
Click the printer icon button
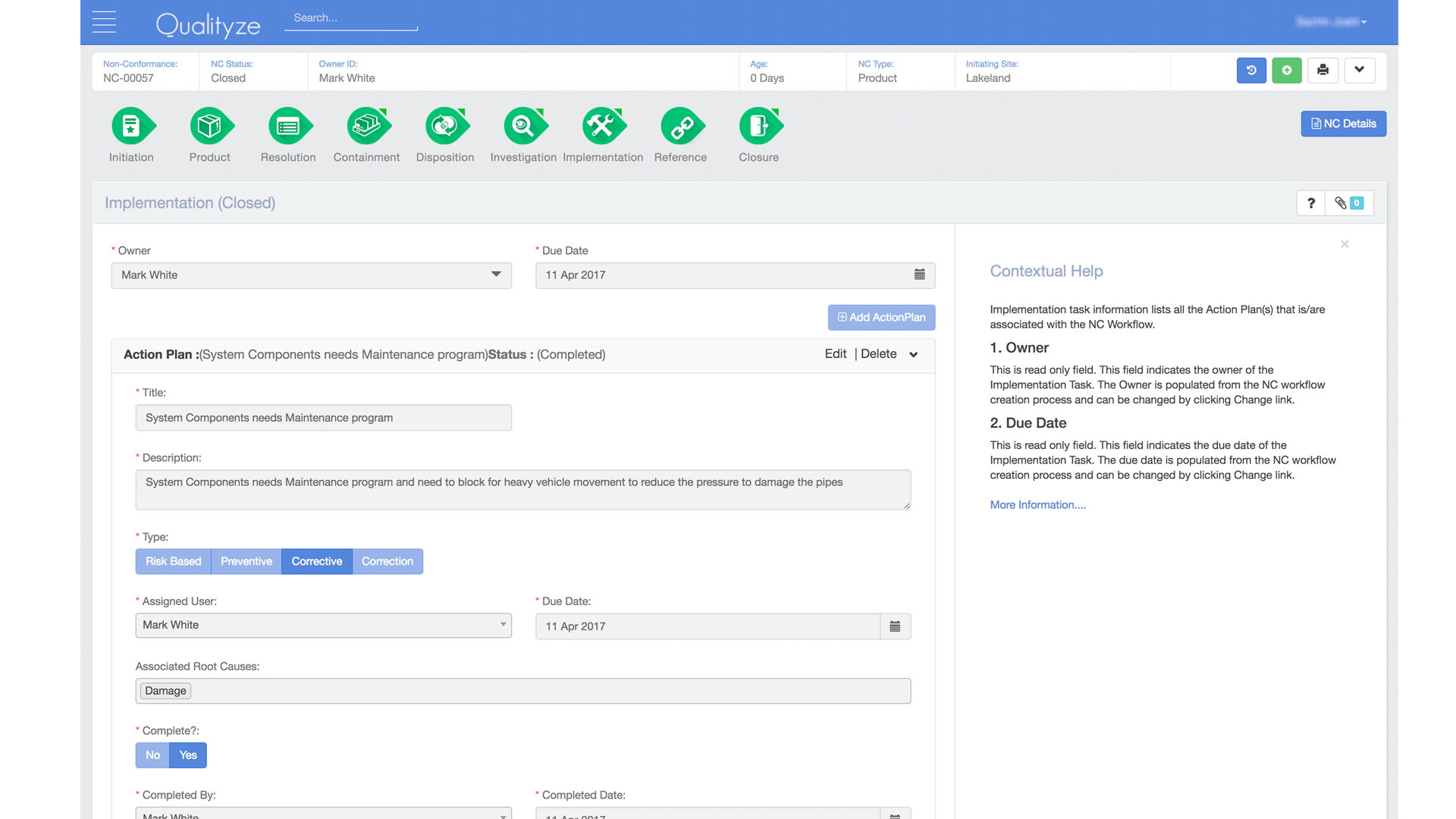[x=1323, y=70]
